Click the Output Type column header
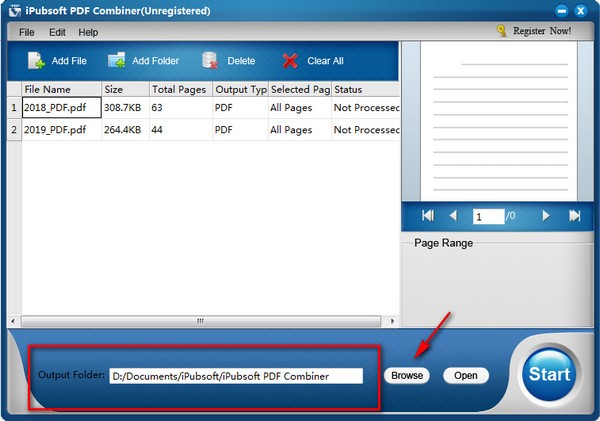The height and width of the screenshot is (421, 600). click(241, 90)
